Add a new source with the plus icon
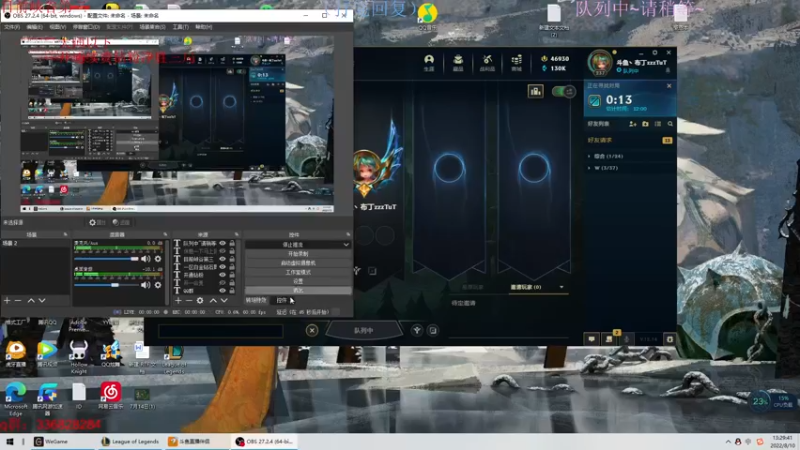 coord(178,301)
